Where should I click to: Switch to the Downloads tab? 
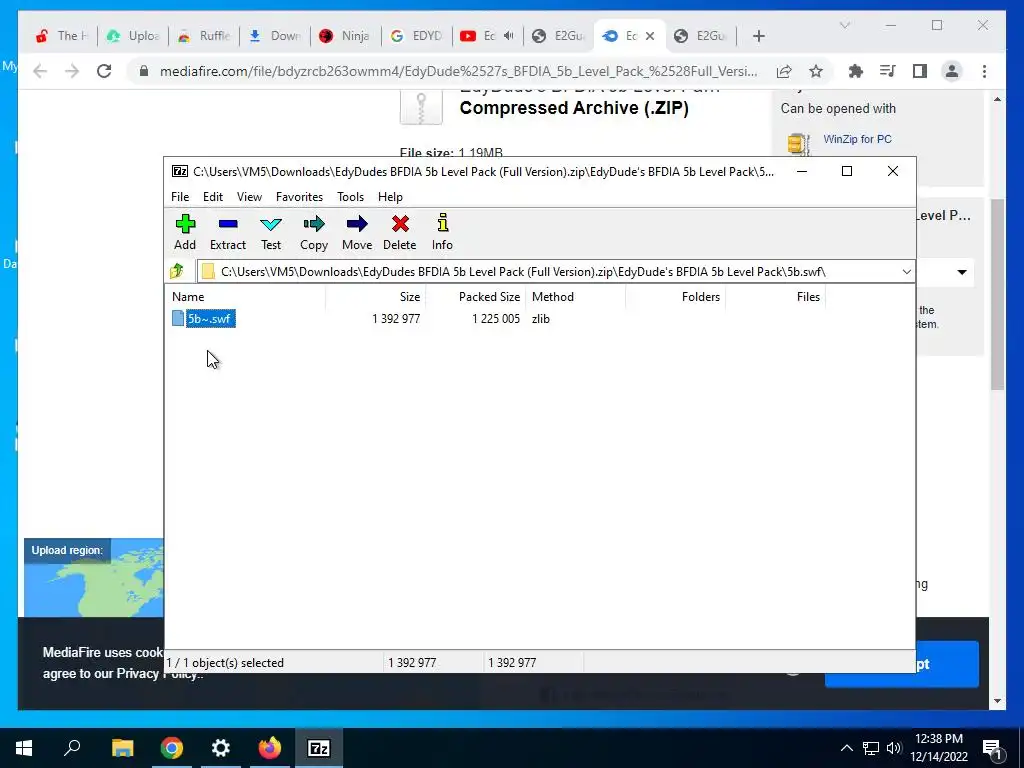point(275,36)
